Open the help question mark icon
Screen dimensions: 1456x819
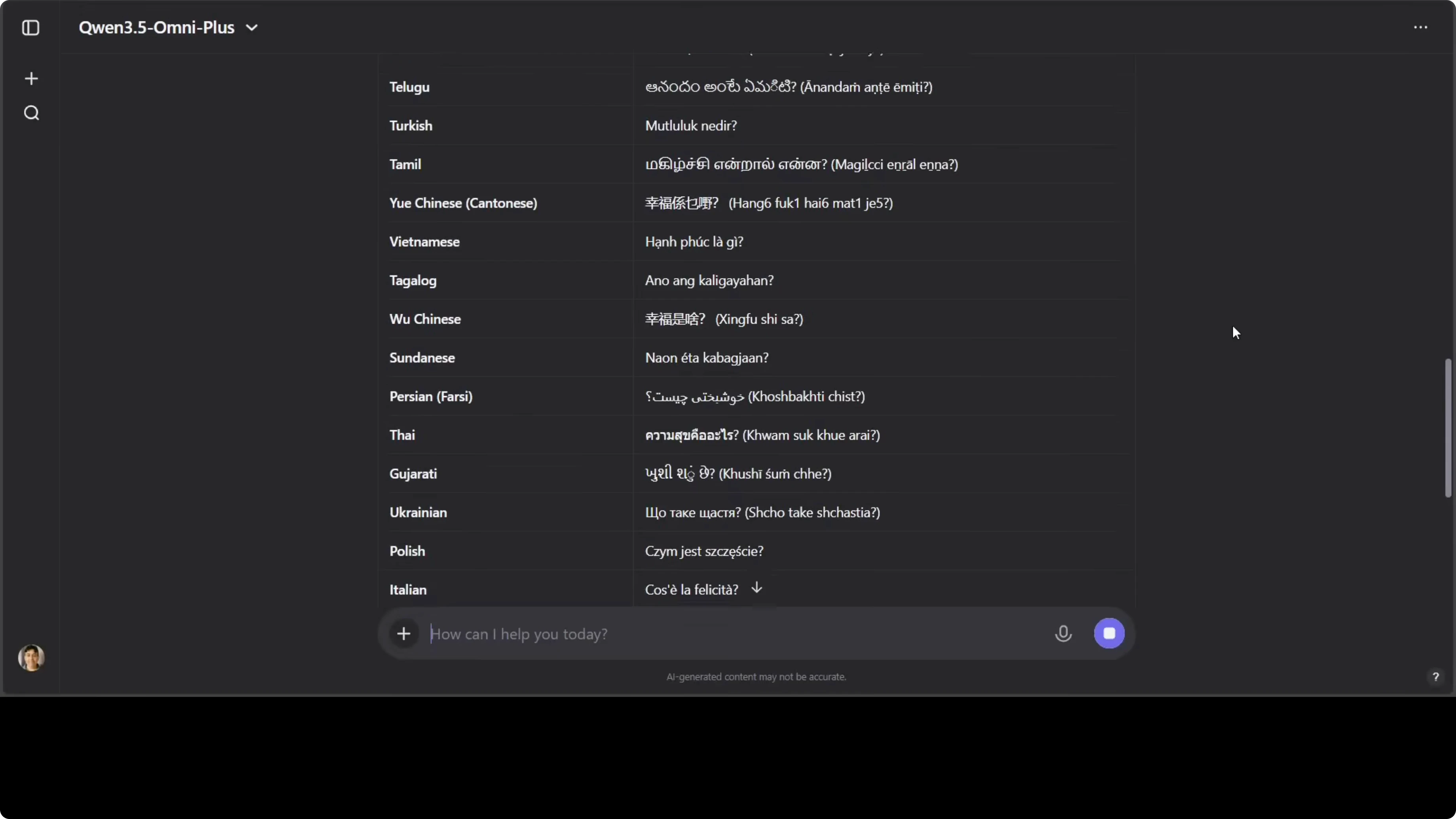click(1435, 677)
